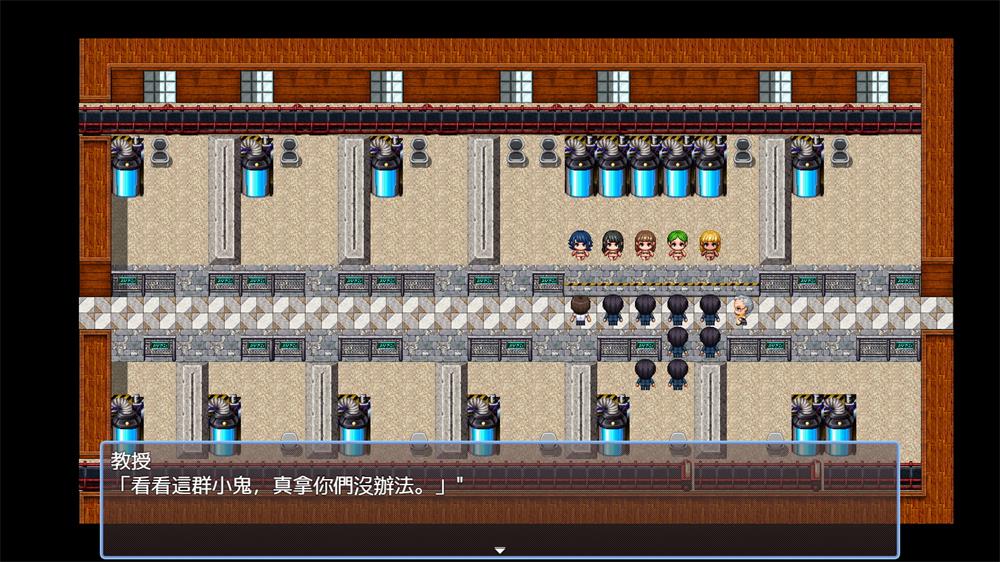
Task: Click the speaker name 教授
Action: 129,464
